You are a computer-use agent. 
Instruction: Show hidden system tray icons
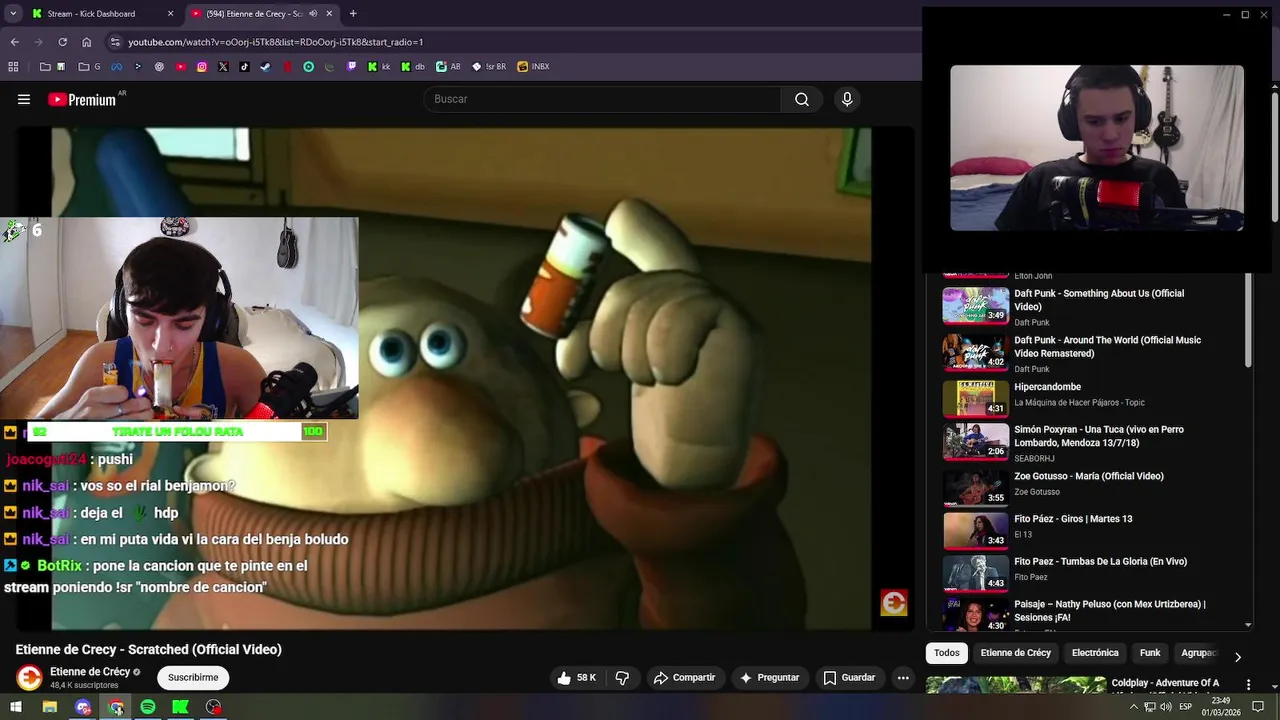[1134, 707]
